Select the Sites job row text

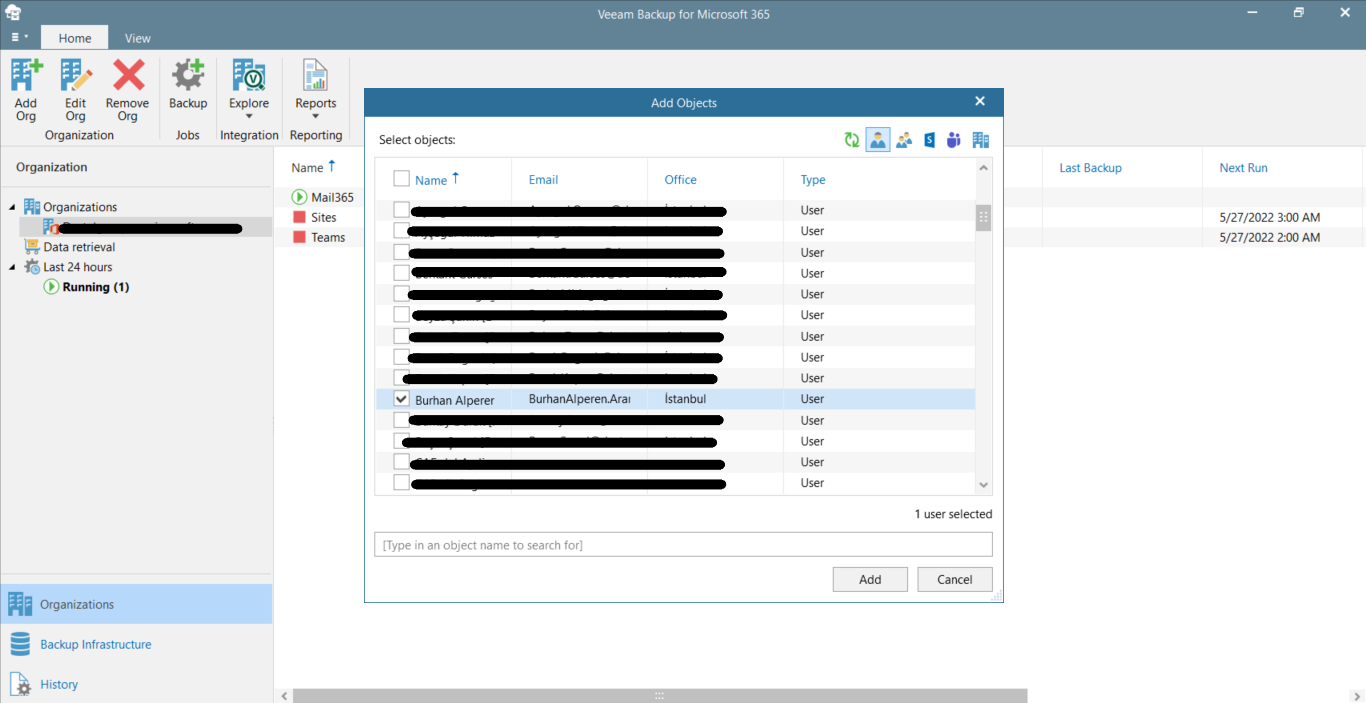tap(324, 217)
